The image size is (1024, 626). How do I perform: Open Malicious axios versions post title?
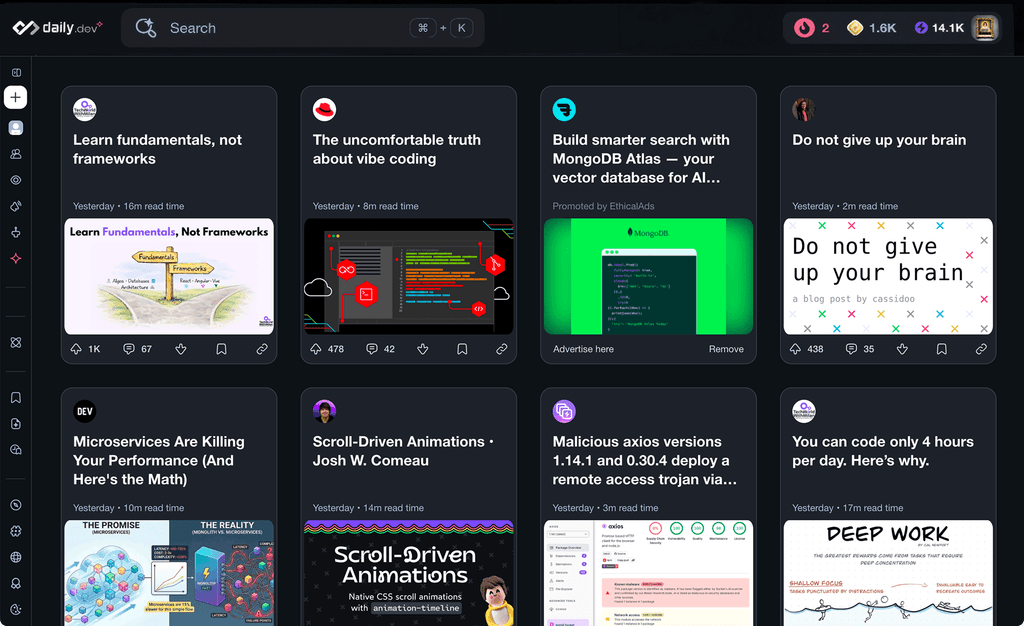click(x=645, y=460)
